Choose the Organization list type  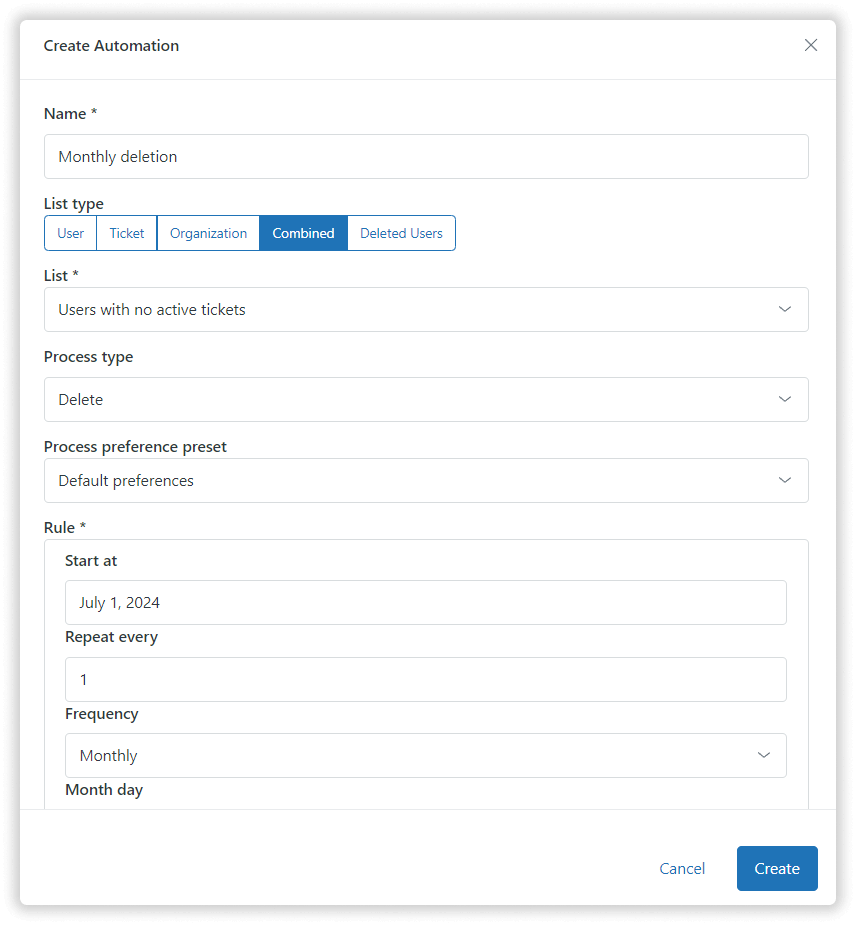[208, 233]
